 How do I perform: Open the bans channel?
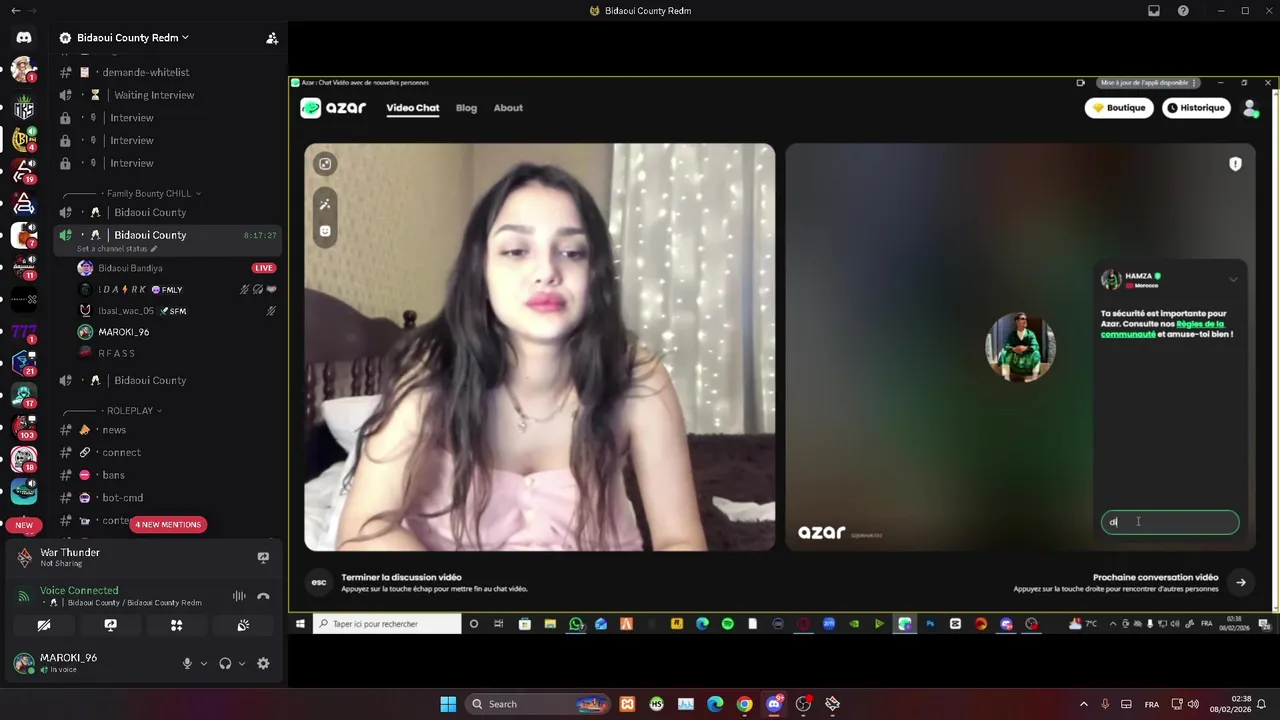tap(113, 475)
